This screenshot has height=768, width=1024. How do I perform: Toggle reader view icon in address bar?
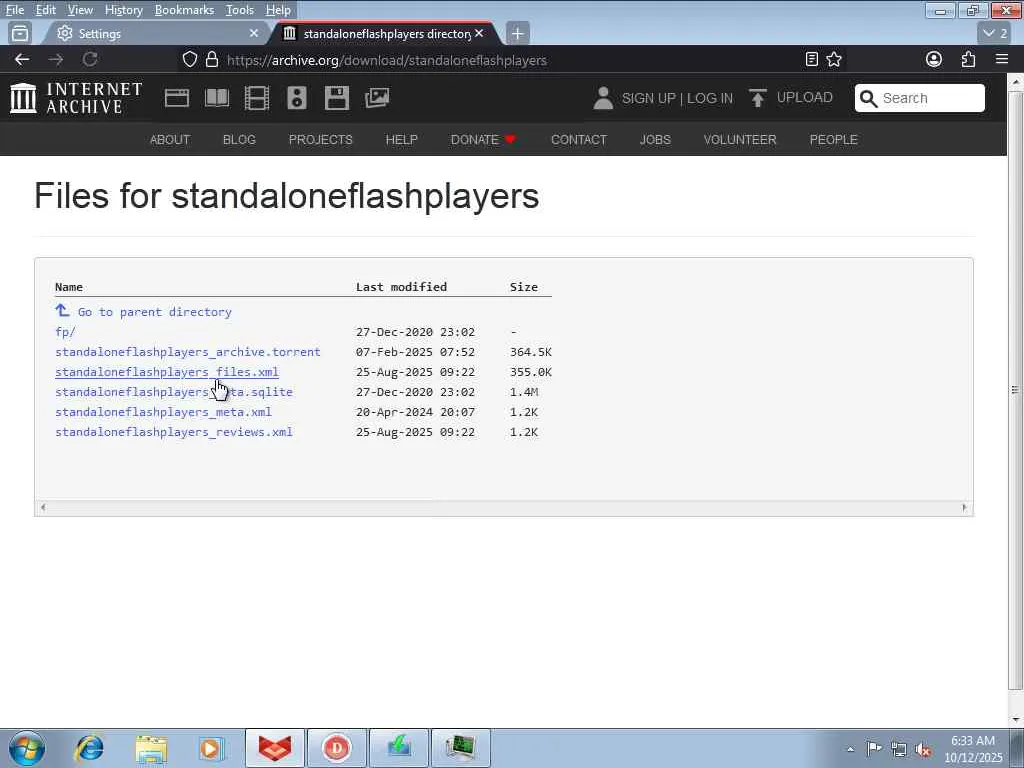point(812,59)
